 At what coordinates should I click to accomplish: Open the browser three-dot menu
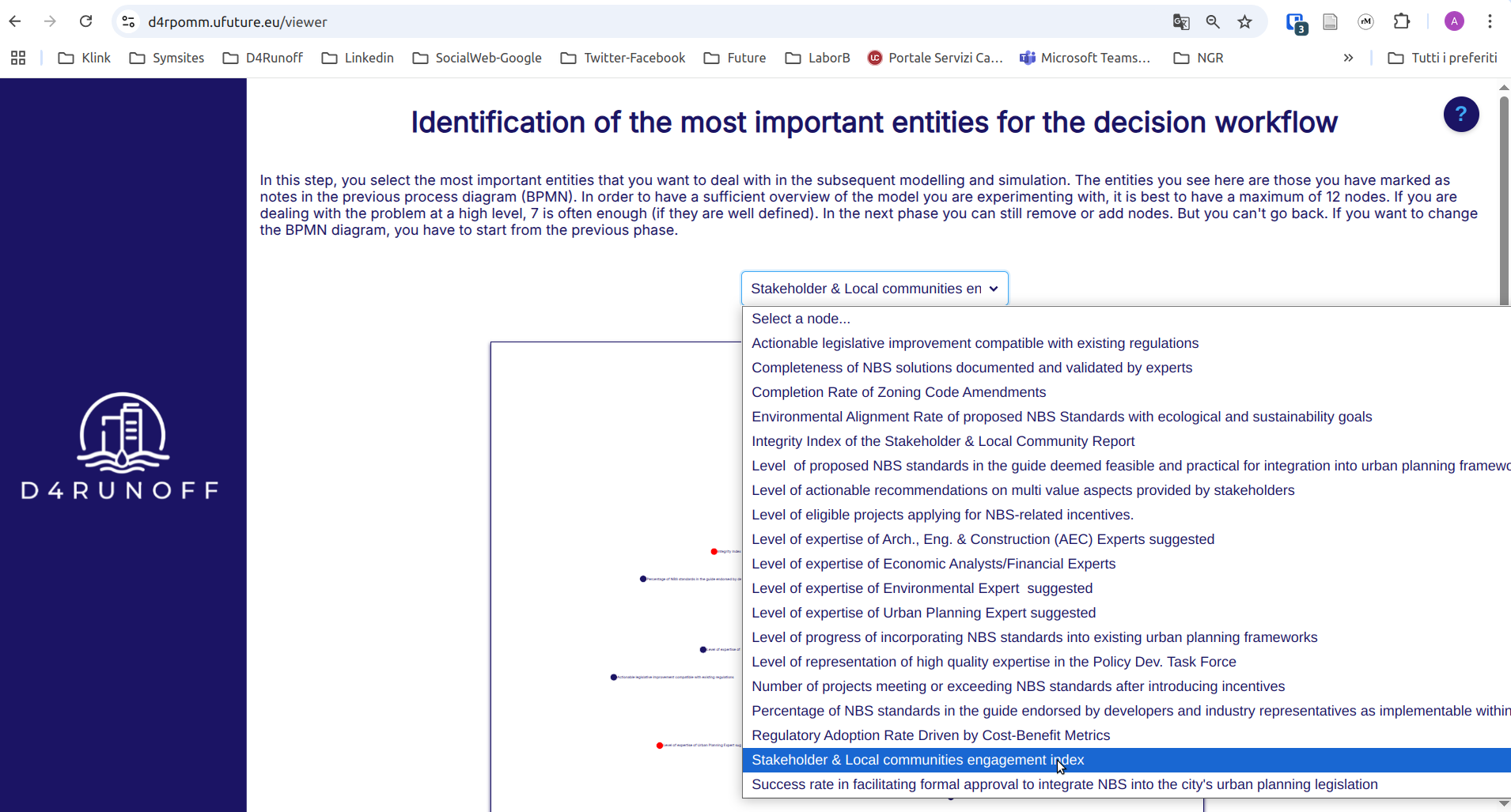pos(1490,21)
